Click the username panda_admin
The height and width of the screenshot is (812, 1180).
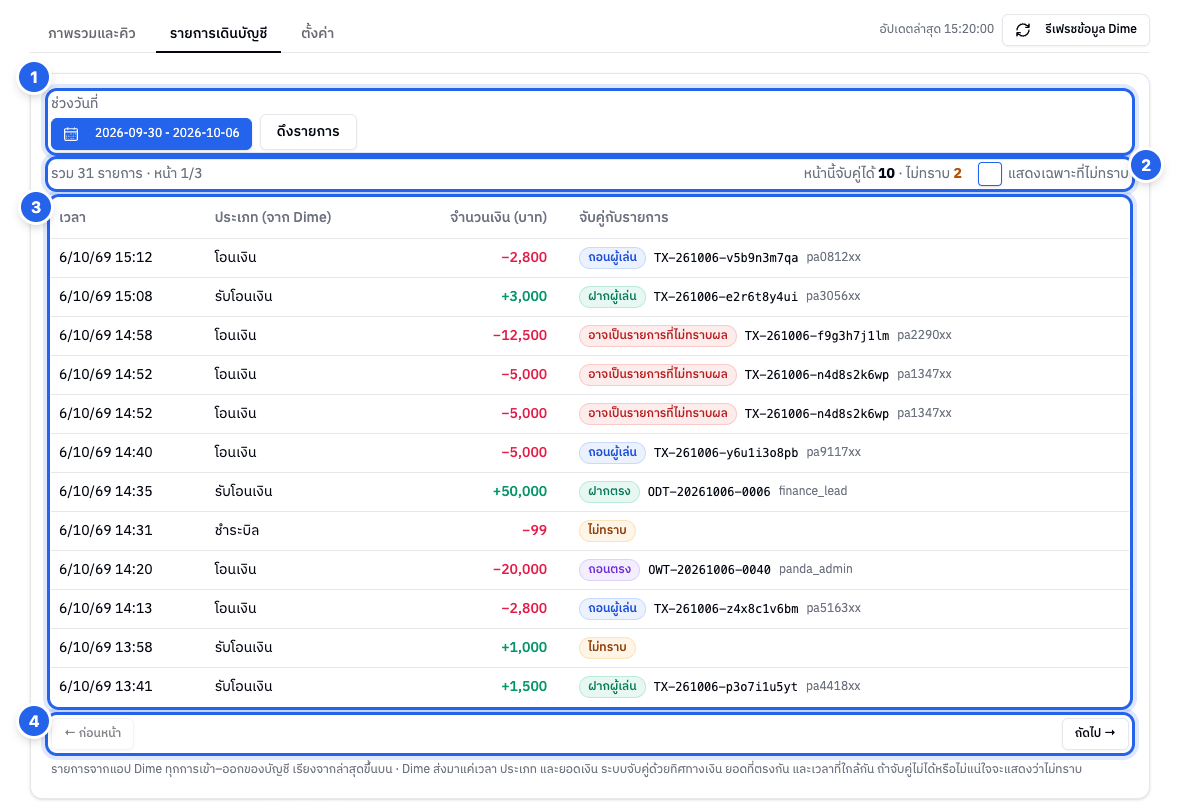coord(816,570)
